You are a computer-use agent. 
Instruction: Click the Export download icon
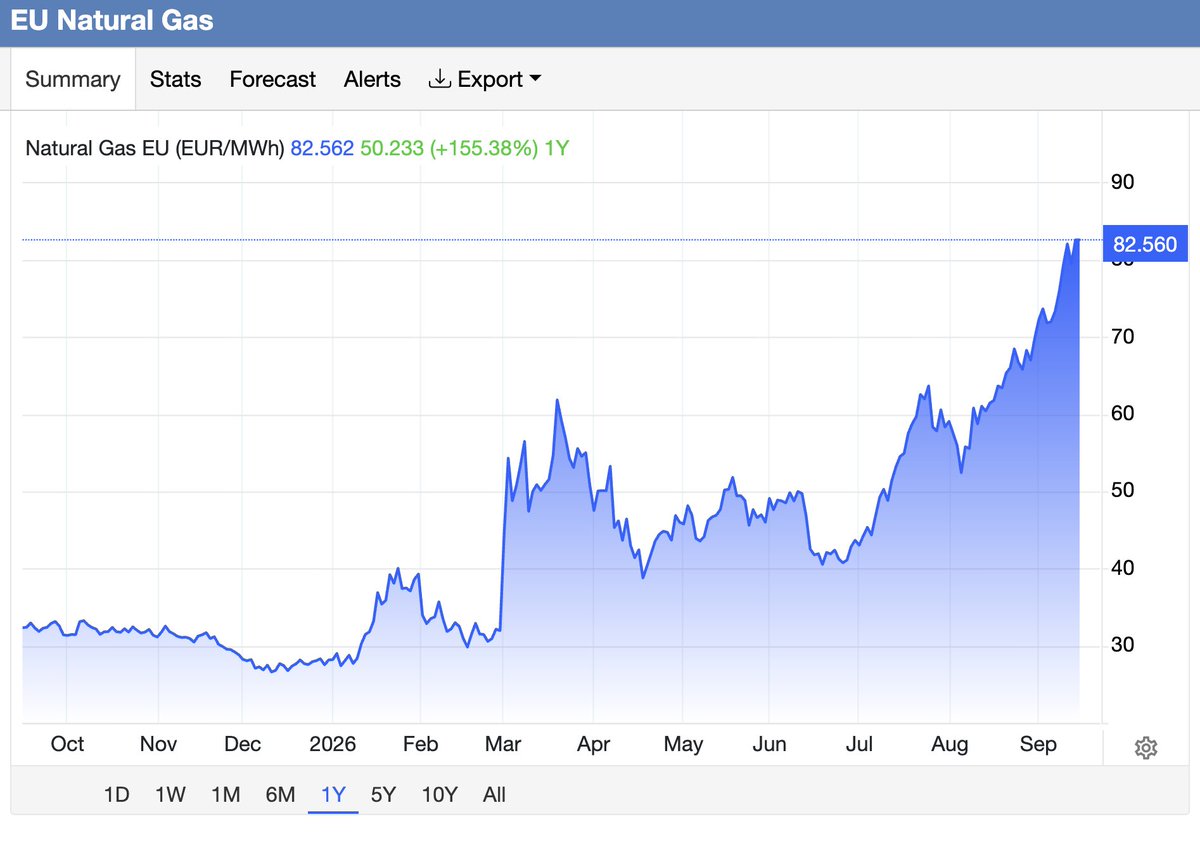coord(439,79)
